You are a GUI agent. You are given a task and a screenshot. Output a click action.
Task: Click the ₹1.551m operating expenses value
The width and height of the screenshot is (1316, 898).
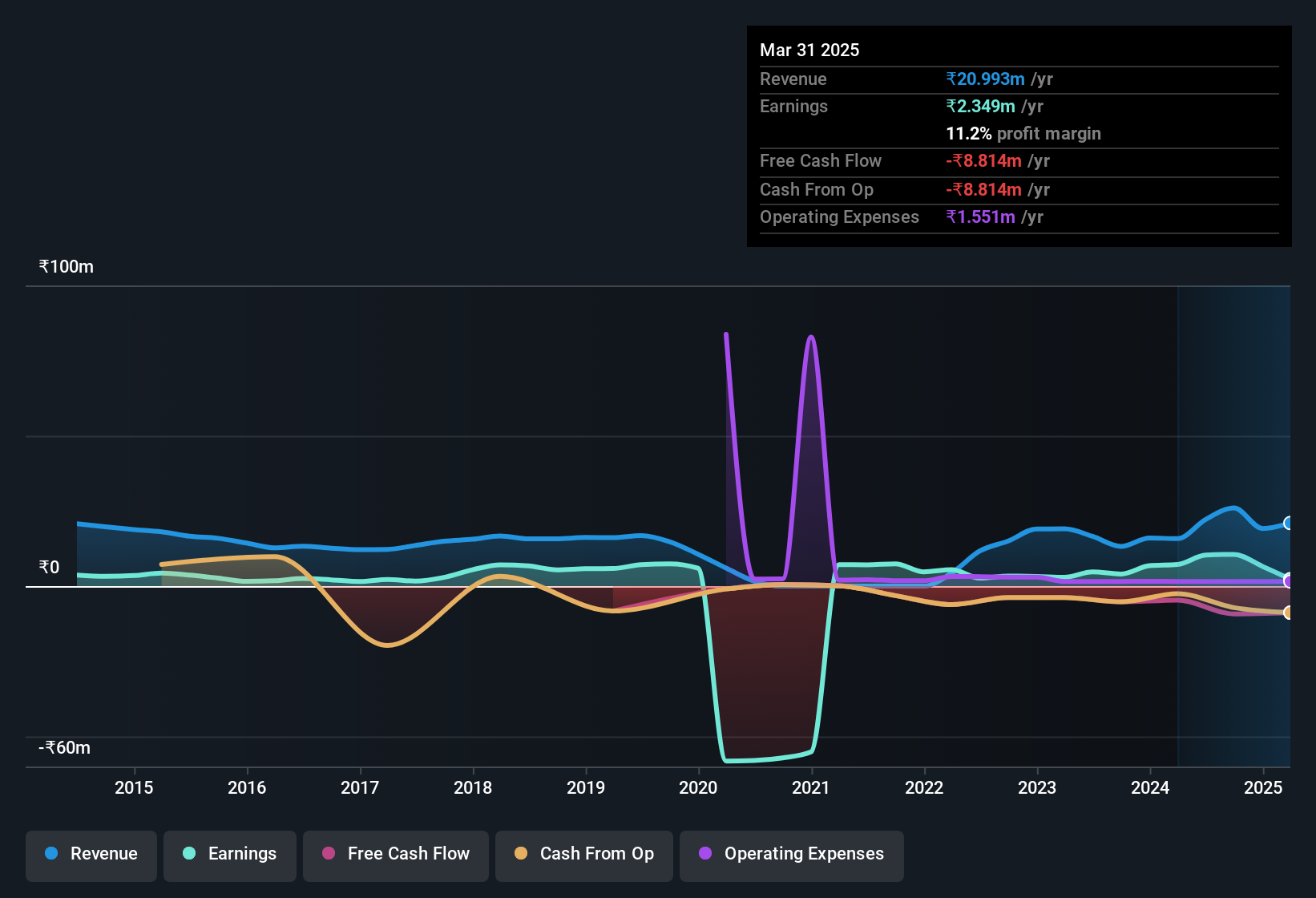[980, 217]
